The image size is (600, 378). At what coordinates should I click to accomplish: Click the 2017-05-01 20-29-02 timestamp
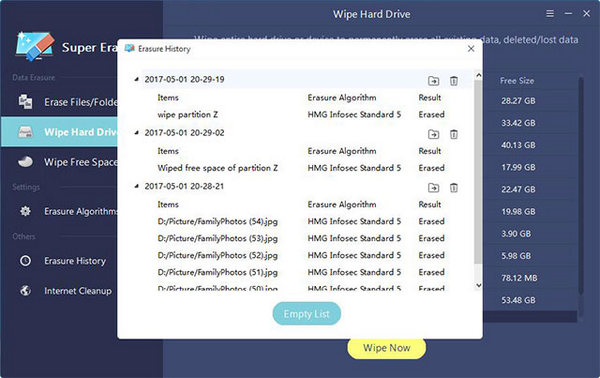[184, 133]
